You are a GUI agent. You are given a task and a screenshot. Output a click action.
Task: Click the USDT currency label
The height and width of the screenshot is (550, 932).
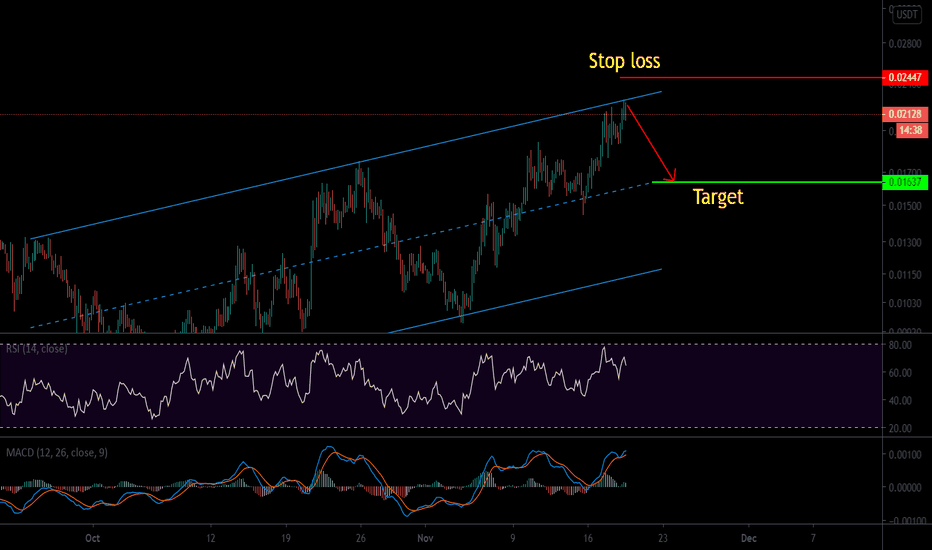[x=907, y=14]
